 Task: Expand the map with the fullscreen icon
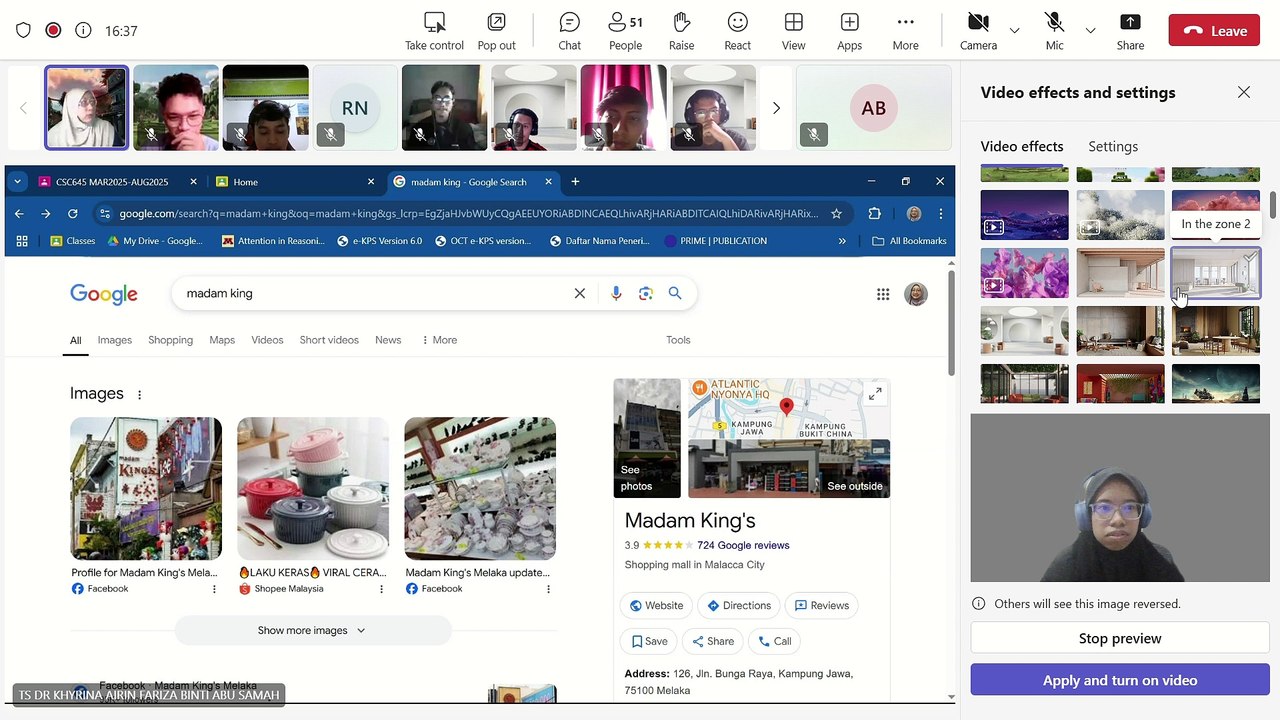(875, 394)
